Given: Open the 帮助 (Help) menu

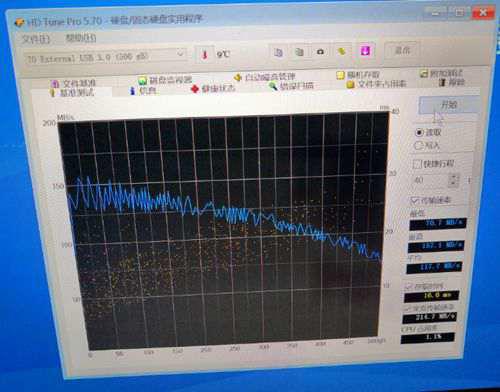Looking at the screenshot, I should click(x=81, y=38).
